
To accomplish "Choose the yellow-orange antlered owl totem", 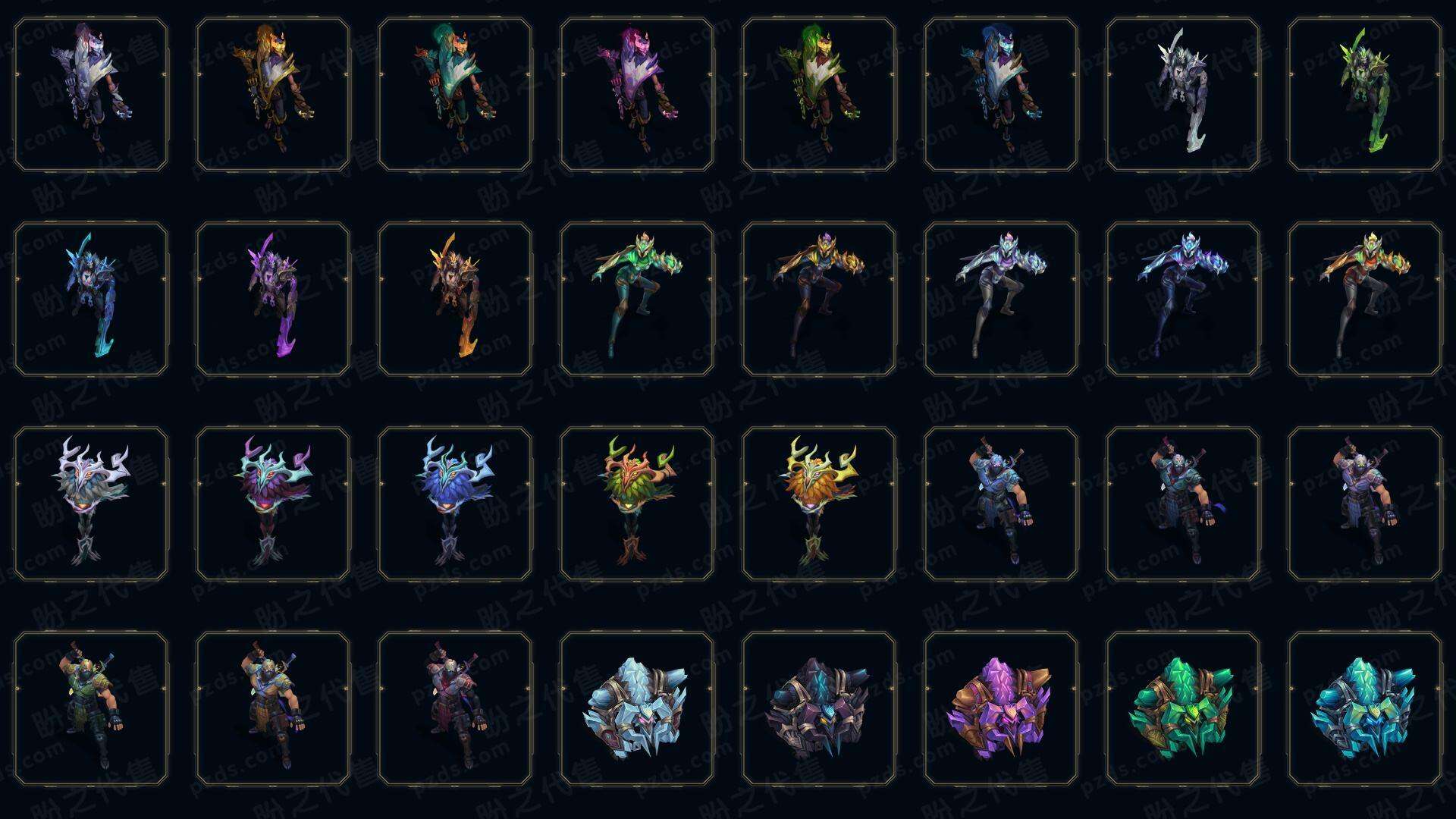I will point(819,504).
